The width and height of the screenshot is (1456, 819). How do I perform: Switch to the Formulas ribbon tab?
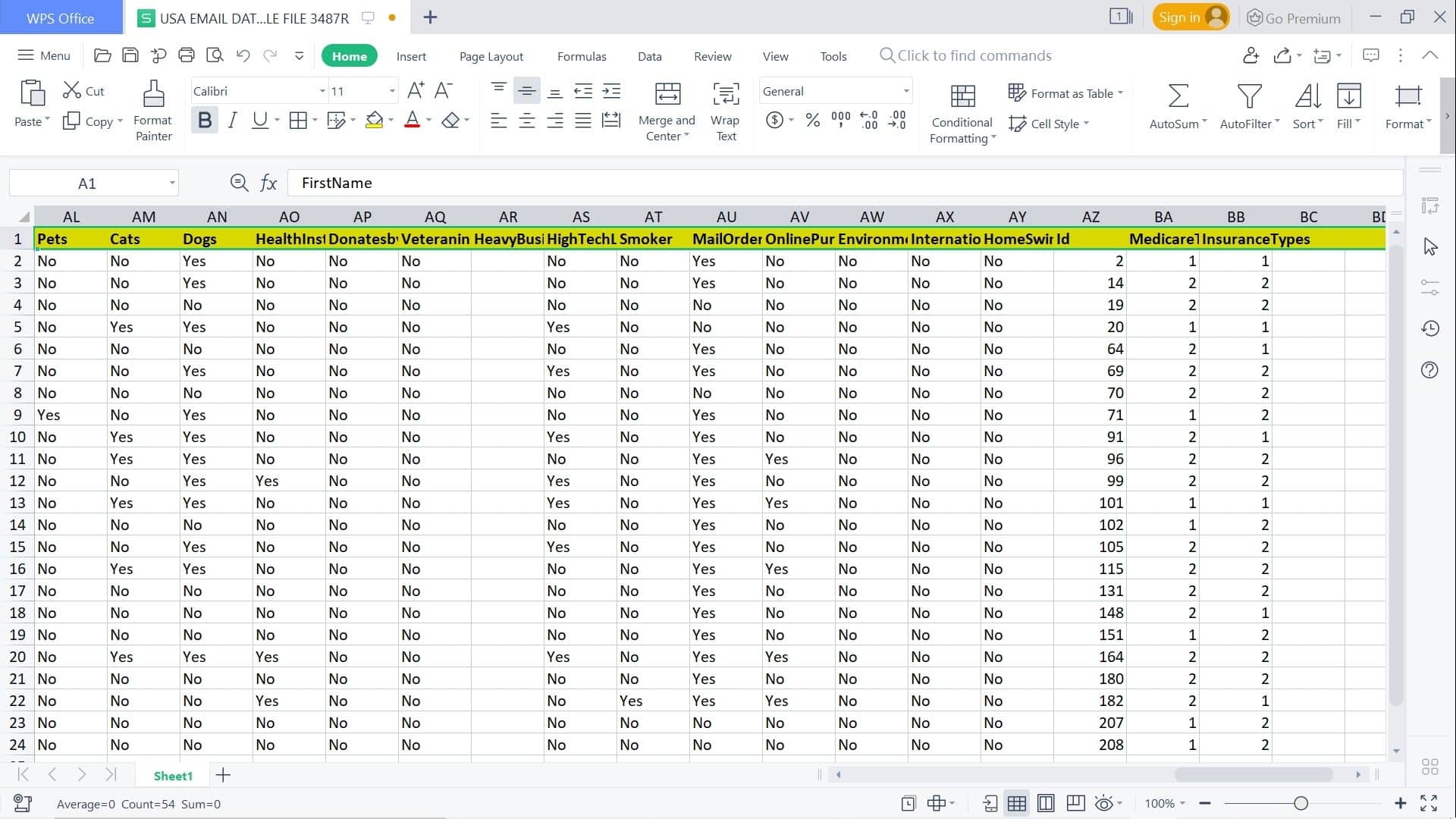tap(581, 55)
